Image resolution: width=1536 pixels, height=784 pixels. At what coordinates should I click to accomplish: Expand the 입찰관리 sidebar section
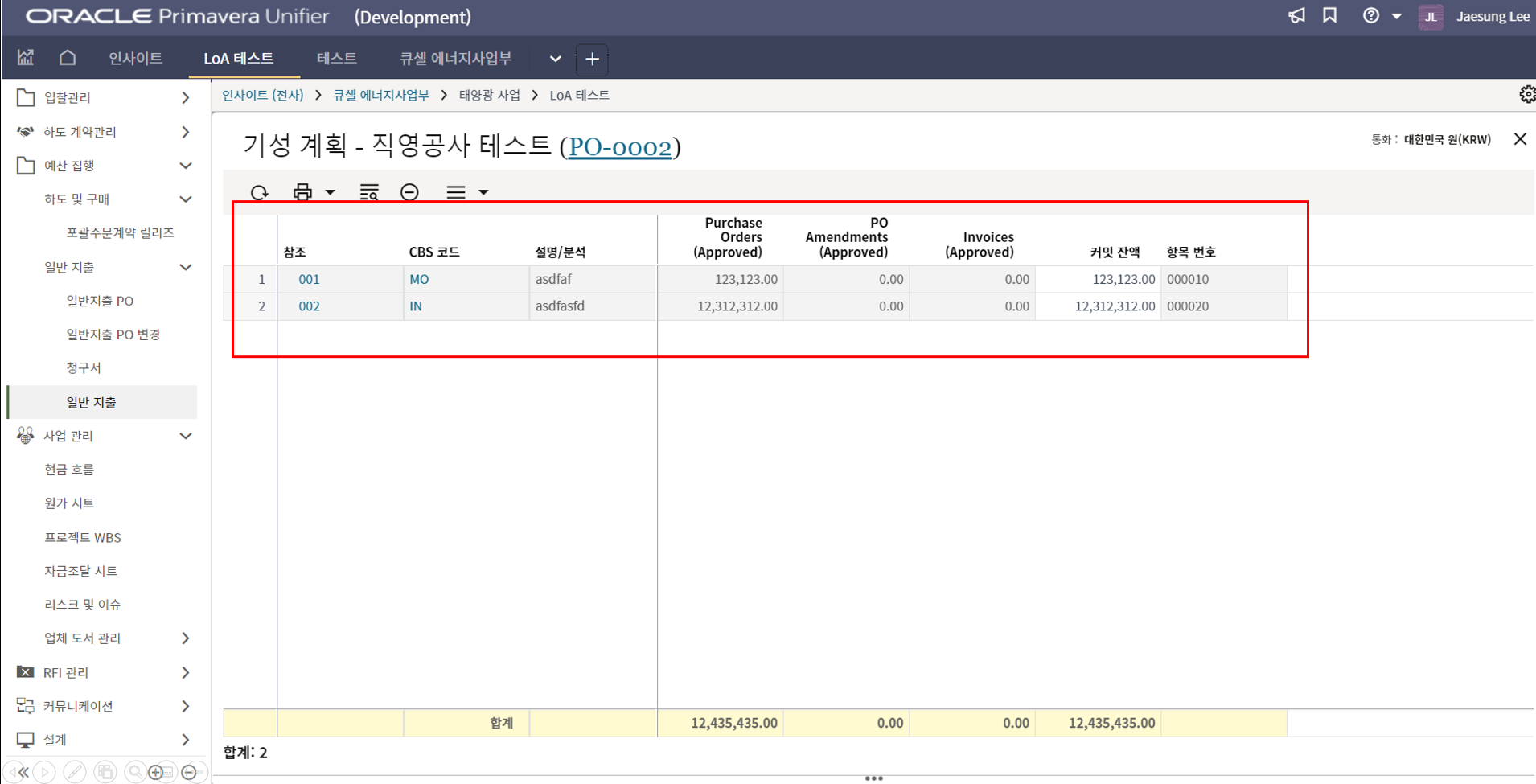186,97
